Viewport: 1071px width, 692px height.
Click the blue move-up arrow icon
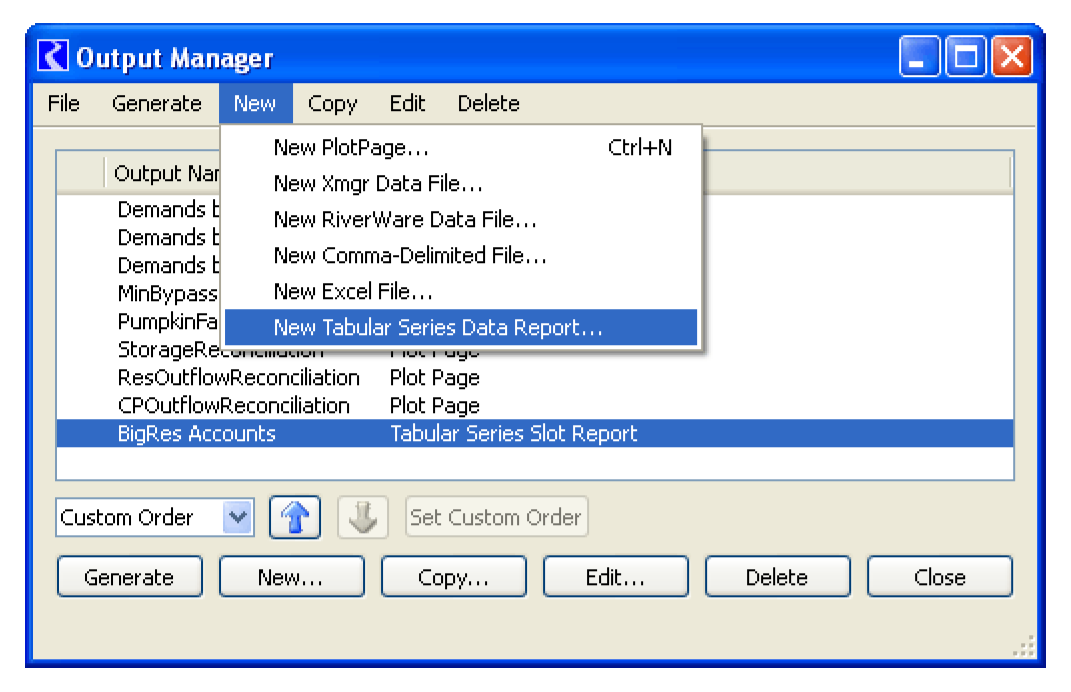(295, 518)
